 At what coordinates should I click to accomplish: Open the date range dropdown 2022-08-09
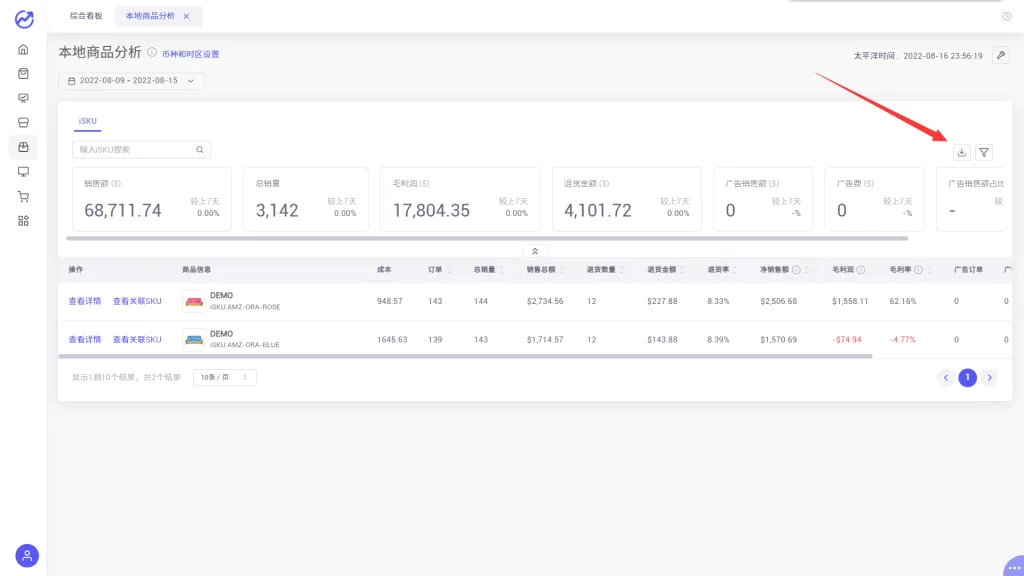tap(131, 81)
